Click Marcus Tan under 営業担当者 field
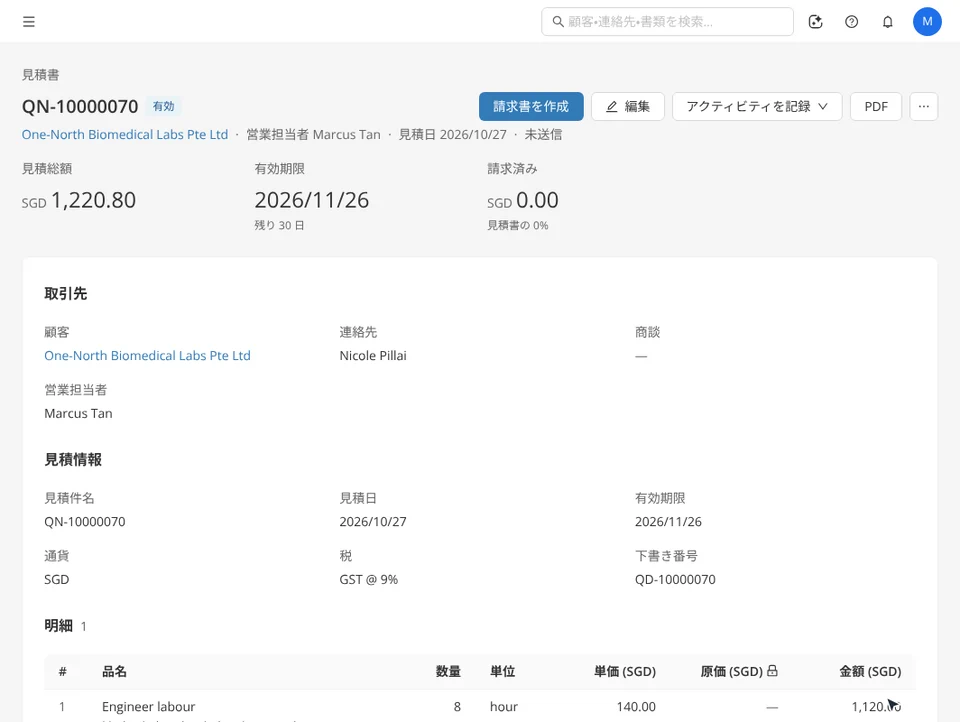Image resolution: width=960 pixels, height=722 pixels. 78,413
